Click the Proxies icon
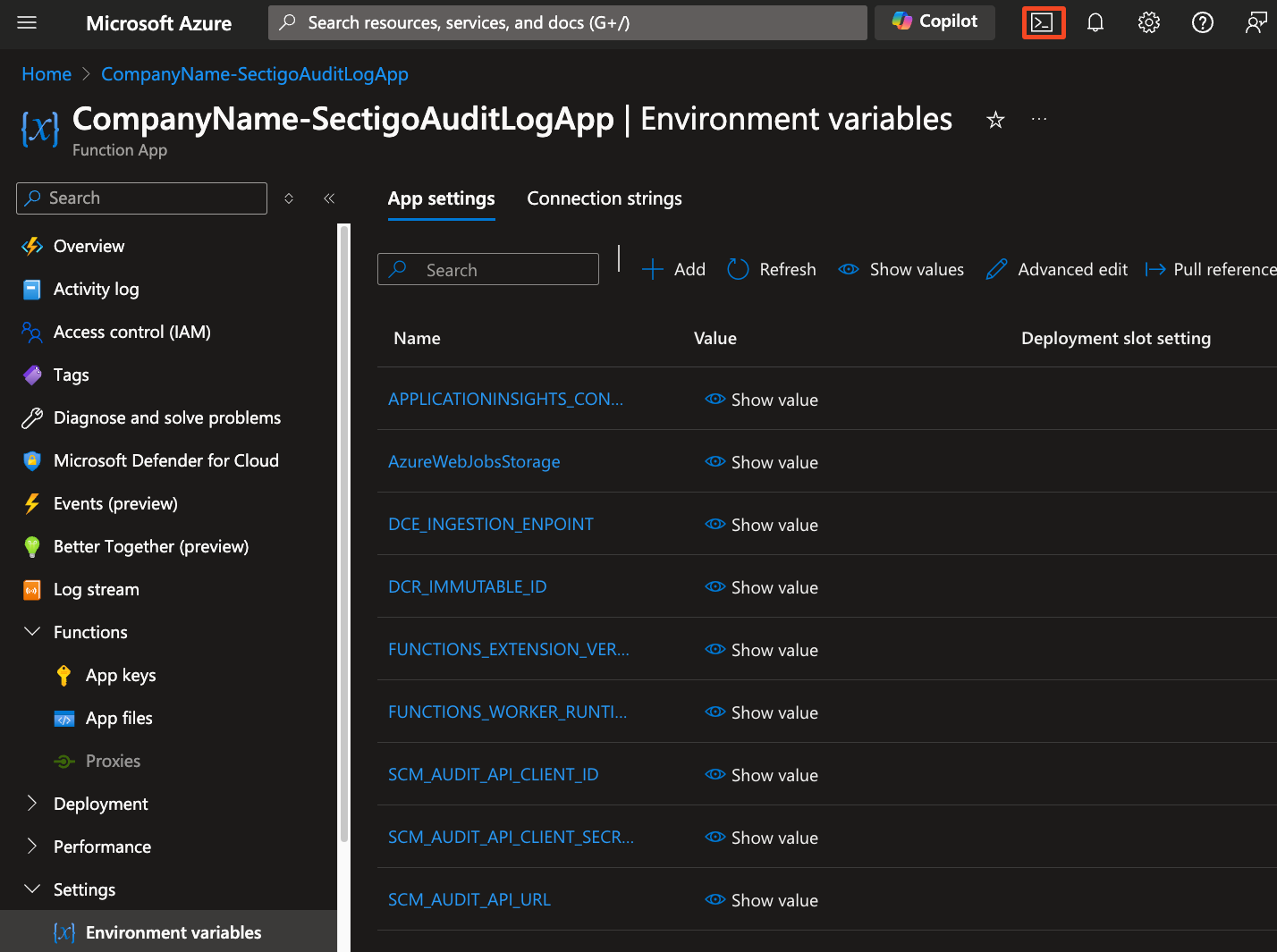The width and height of the screenshot is (1277, 952). (64, 762)
